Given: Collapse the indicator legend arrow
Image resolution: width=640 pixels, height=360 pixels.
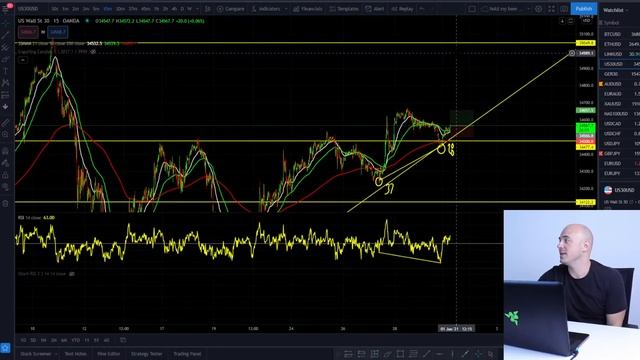Looking at the screenshot, I should [23, 60].
